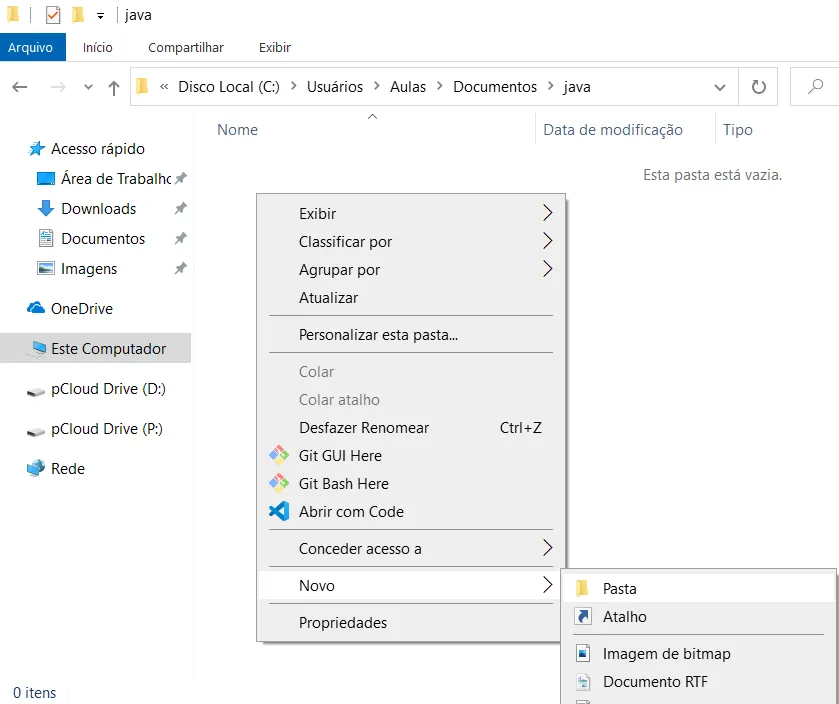Screen dimensions: 839x704
Task: Click the OneDrive cloud icon
Action: click(36, 308)
